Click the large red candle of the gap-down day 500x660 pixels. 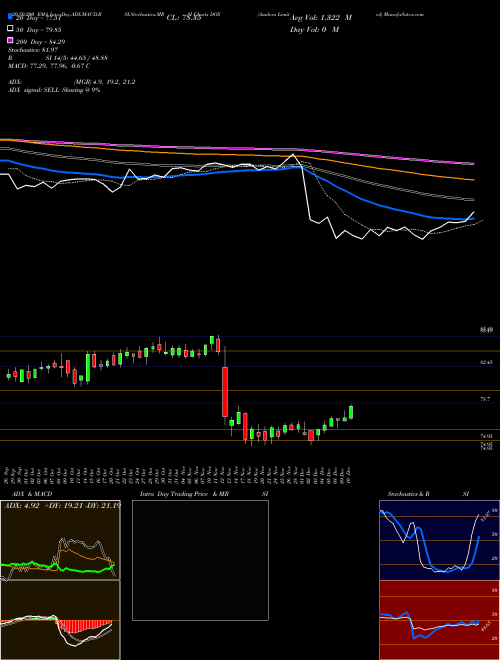[x=225, y=392]
